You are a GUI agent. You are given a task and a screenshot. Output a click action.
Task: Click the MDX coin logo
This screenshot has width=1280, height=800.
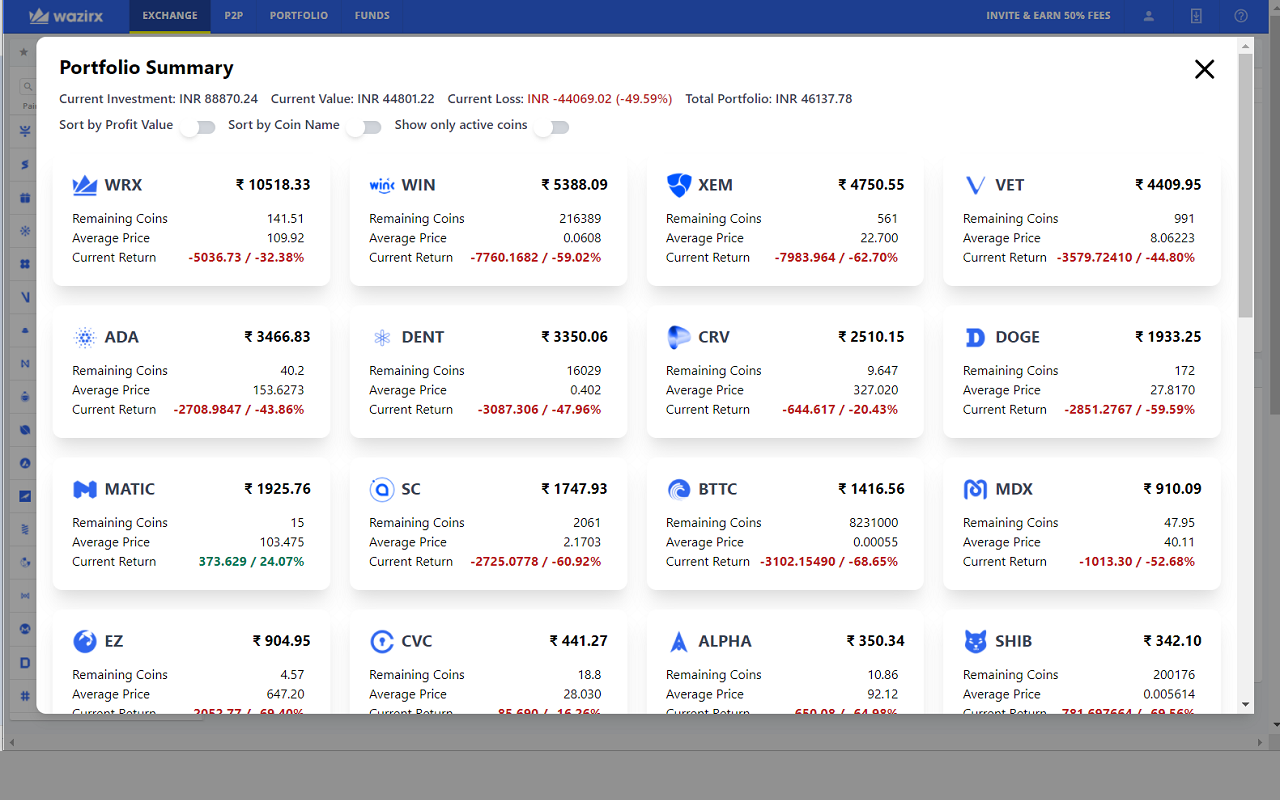pyautogui.click(x=975, y=489)
